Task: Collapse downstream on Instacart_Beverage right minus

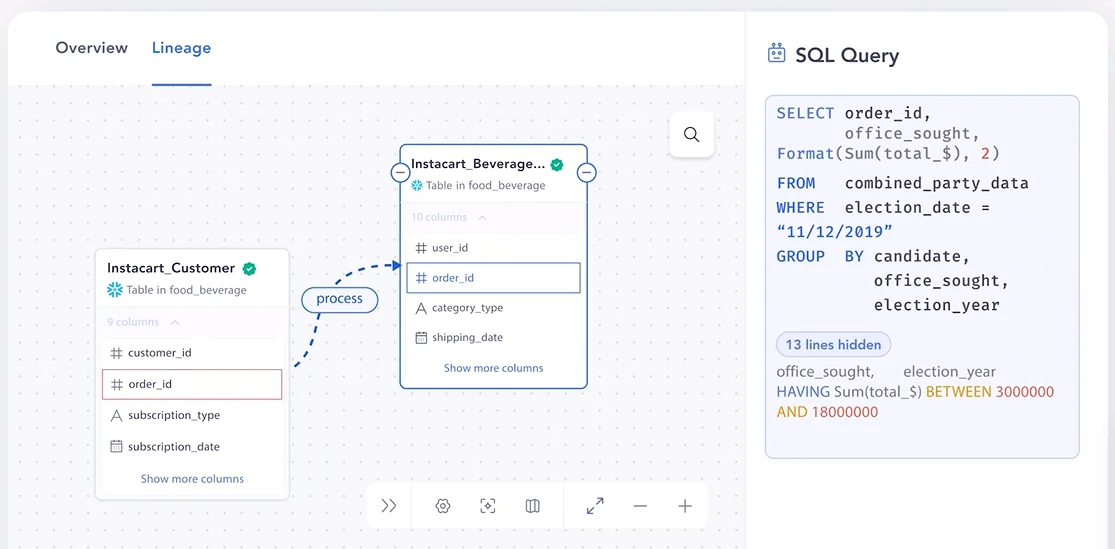Action: 587,172
